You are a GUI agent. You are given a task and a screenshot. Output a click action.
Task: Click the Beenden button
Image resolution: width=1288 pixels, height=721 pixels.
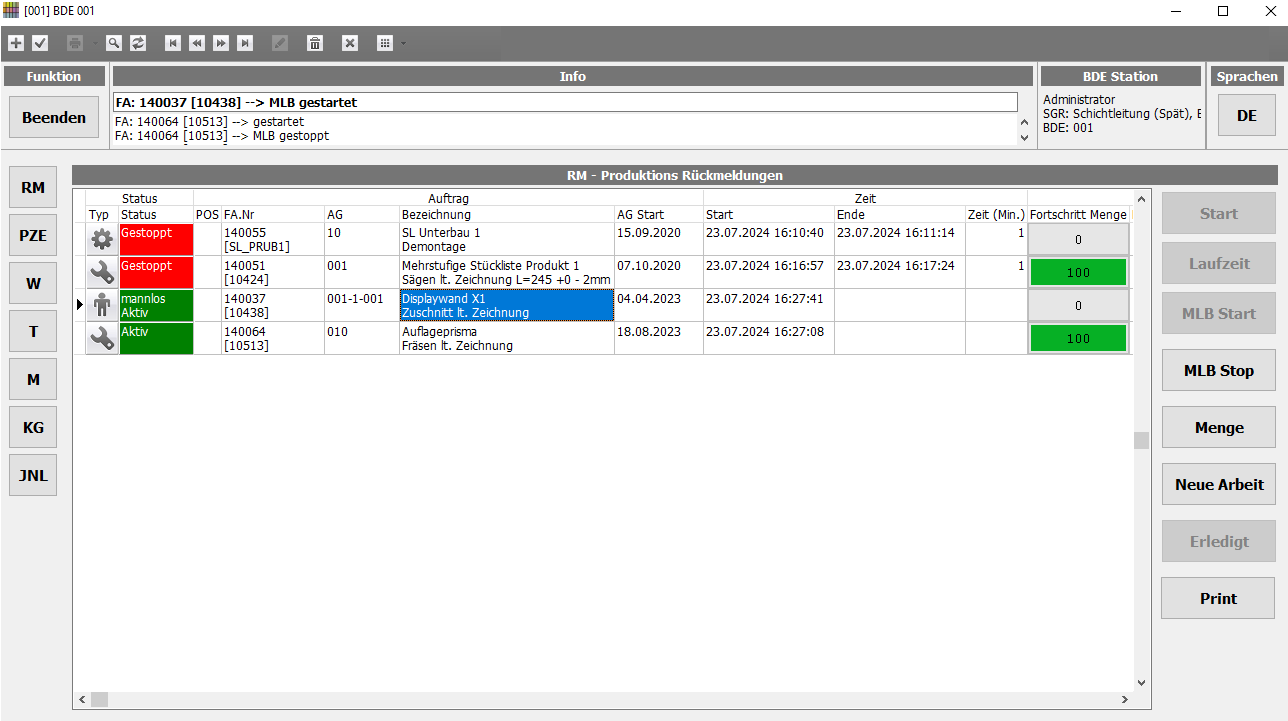pyautogui.click(x=54, y=117)
